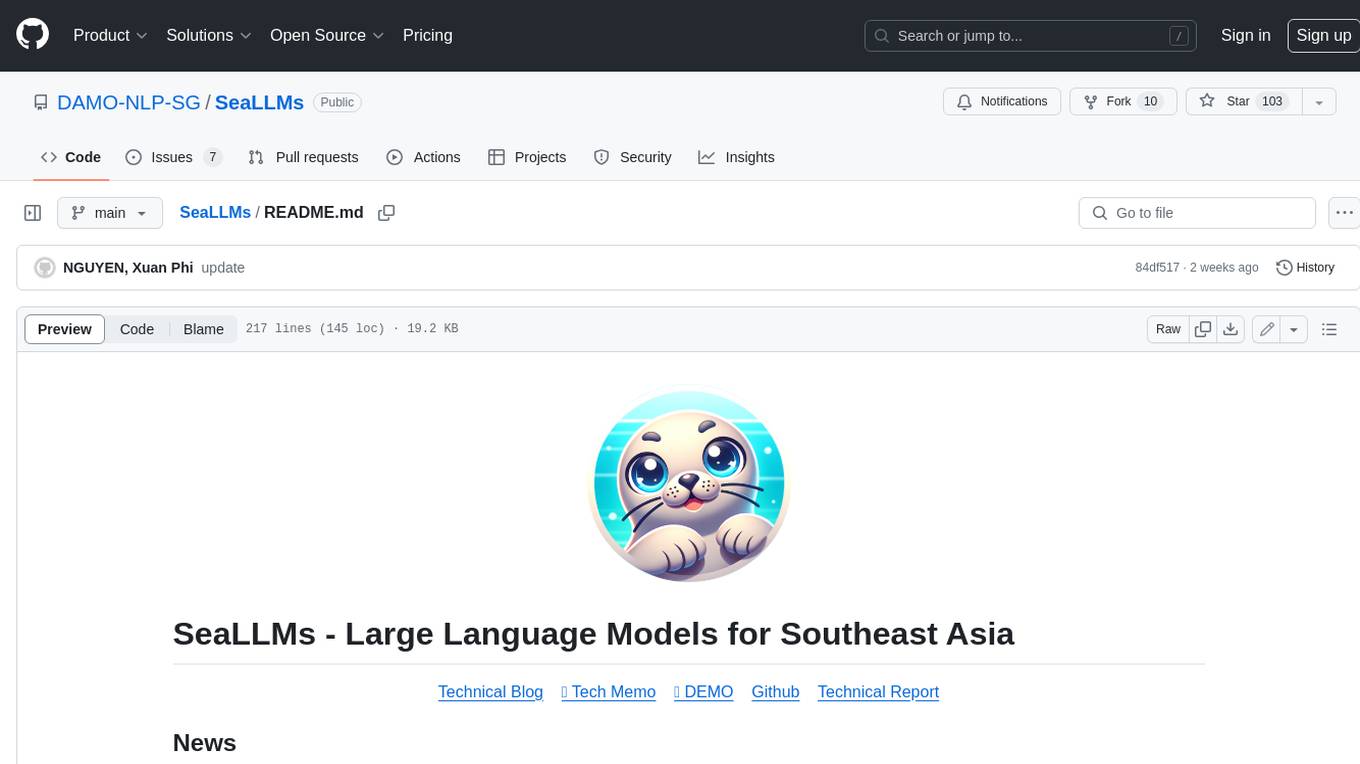This screenshot has width=1360, height=764.
Task: Open the Tech Memo link
Action: point(608,692)
